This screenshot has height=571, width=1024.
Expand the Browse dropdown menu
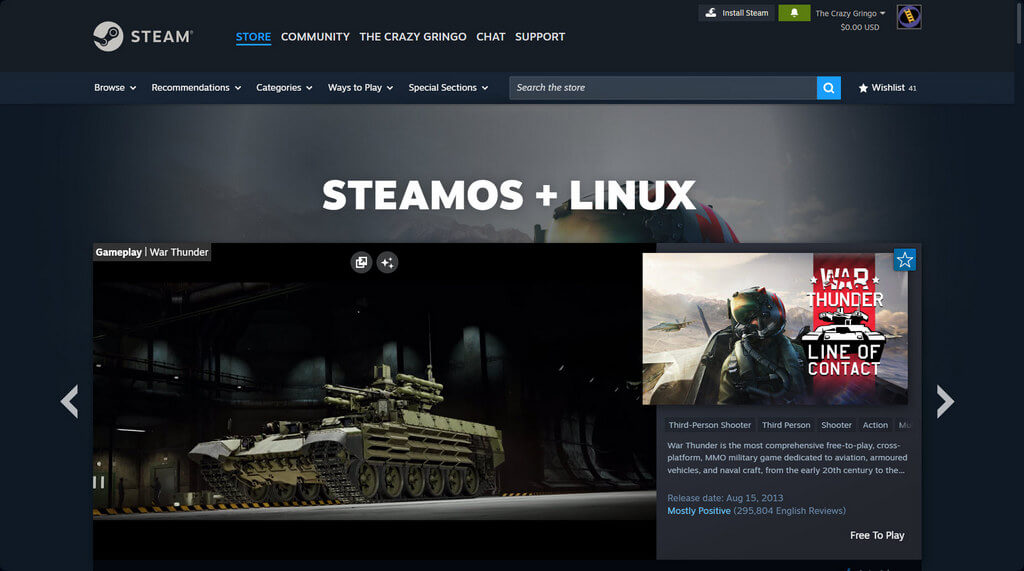pyautogui.click(x=115, y=88)
